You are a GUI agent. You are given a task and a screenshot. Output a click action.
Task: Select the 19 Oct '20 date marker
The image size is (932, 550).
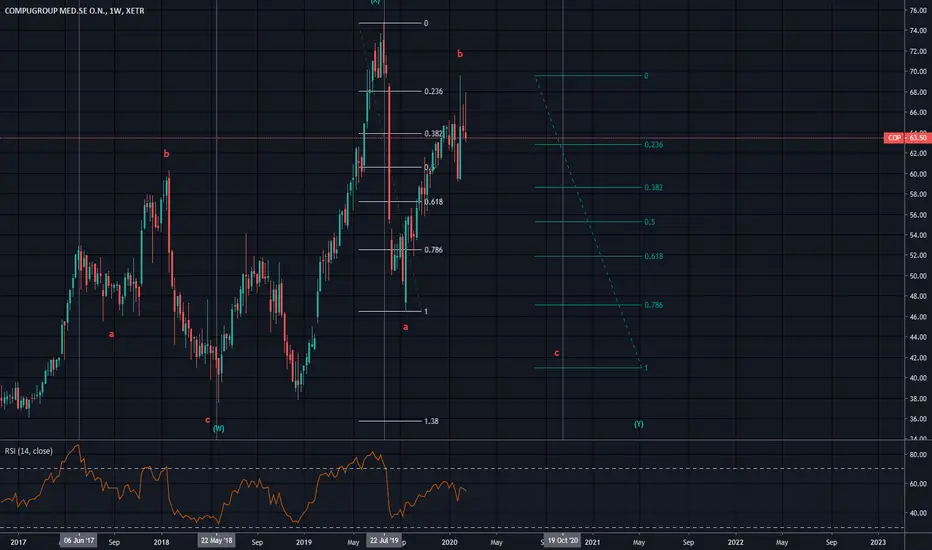tap(563, 540)
